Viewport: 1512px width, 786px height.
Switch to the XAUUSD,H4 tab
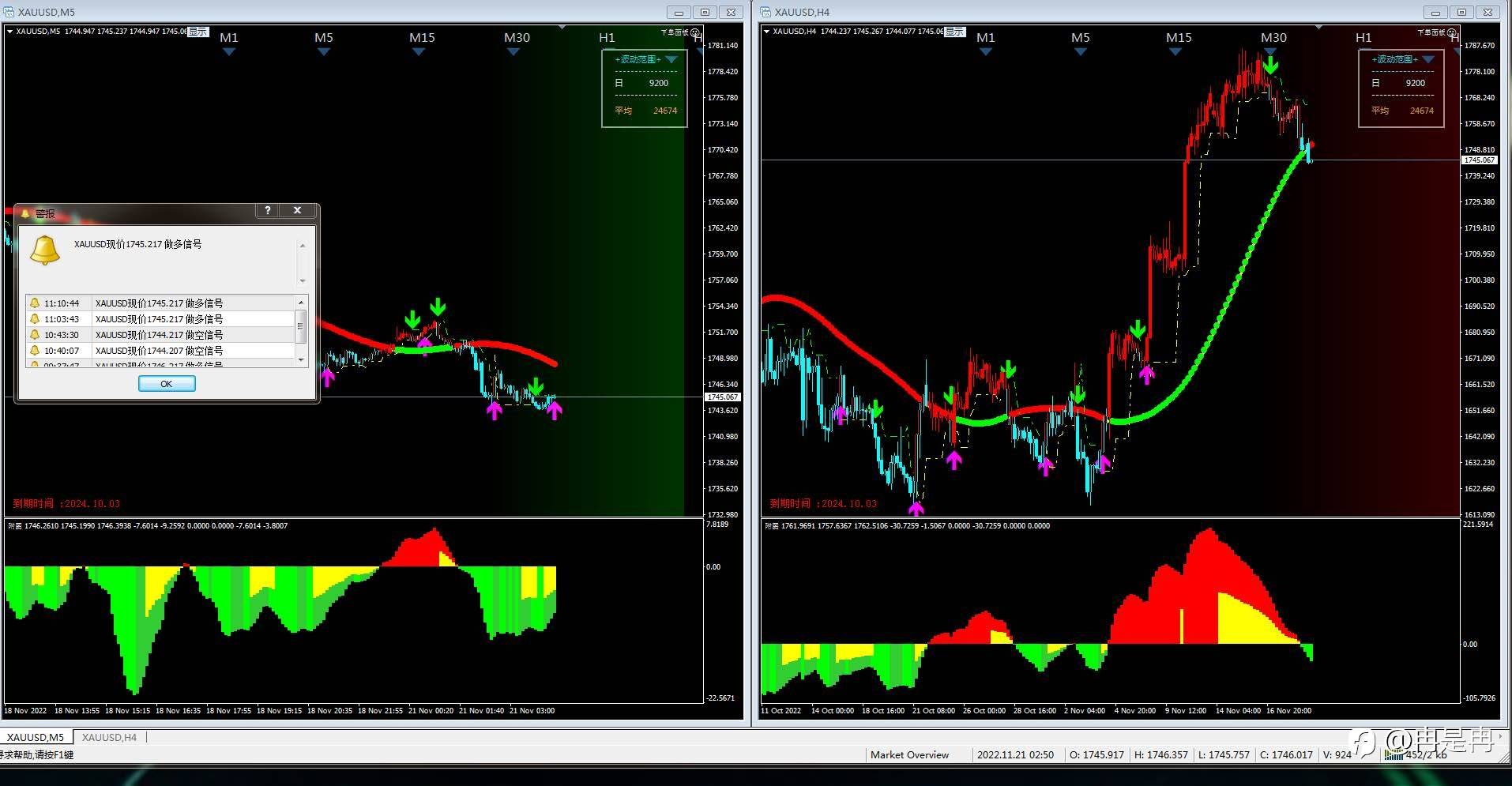(x=109, y=737)
